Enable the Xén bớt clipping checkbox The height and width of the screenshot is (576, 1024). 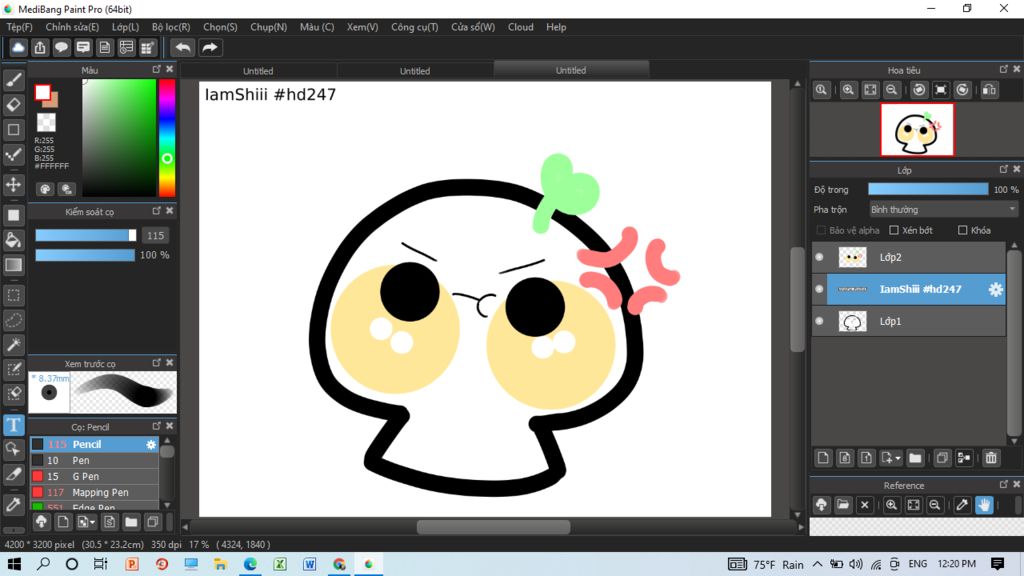(x=894, y=231)
